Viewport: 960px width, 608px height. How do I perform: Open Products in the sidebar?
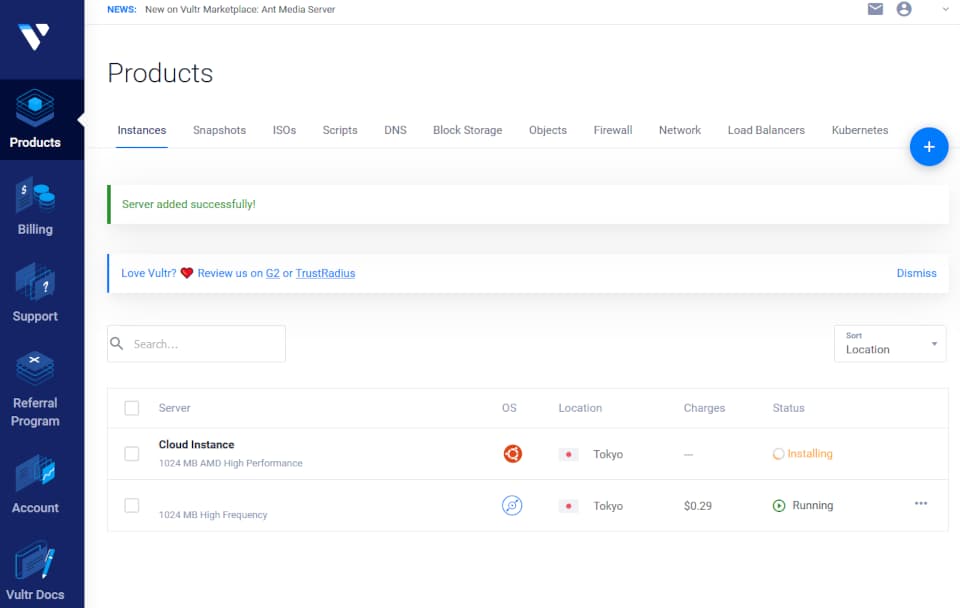(35, 119)
